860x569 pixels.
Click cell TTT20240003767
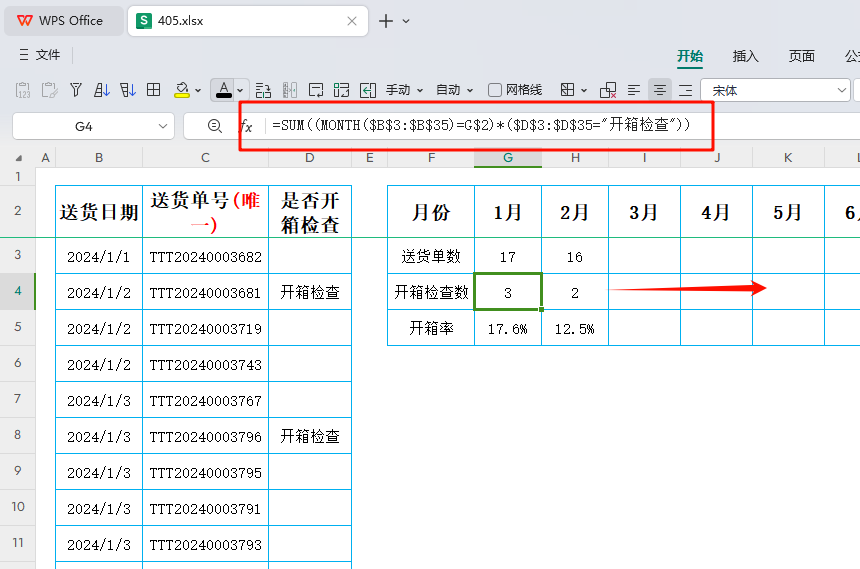pos(206,401)
